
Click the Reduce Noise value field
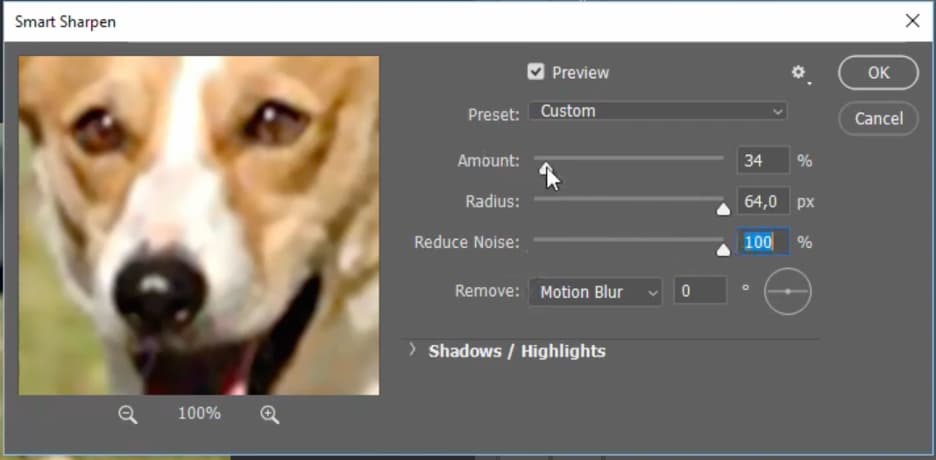762,242
